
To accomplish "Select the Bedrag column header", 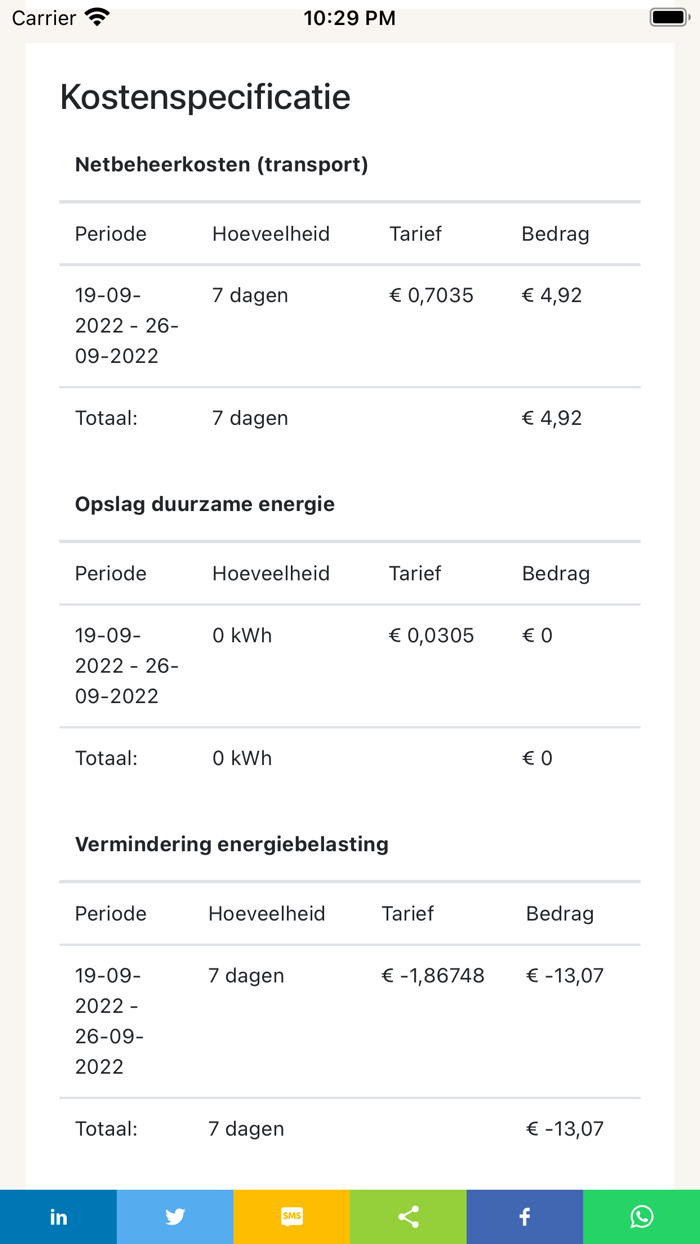I will pos(554,233).
